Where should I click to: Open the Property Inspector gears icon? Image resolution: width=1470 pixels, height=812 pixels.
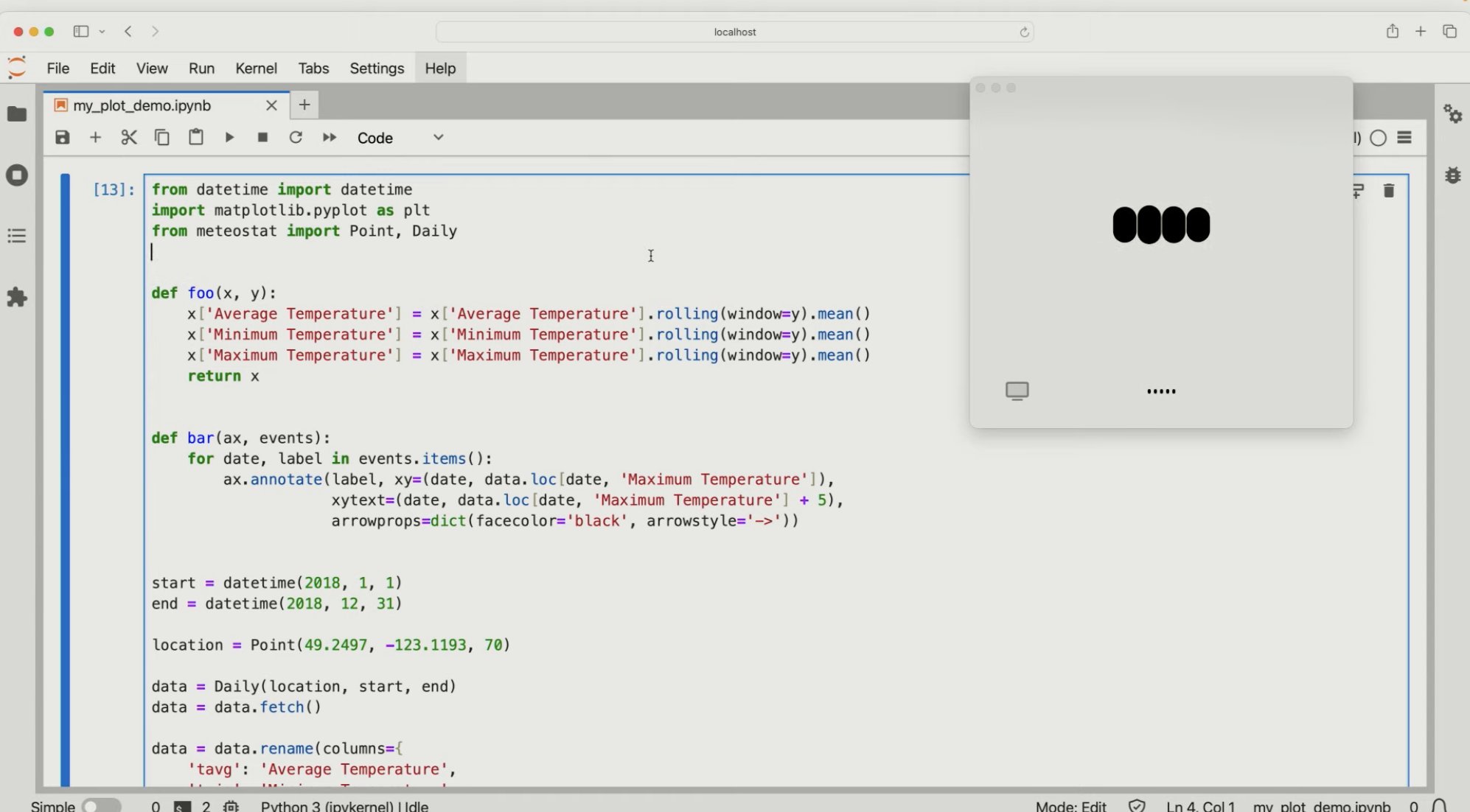click(x=1453, y=114)
